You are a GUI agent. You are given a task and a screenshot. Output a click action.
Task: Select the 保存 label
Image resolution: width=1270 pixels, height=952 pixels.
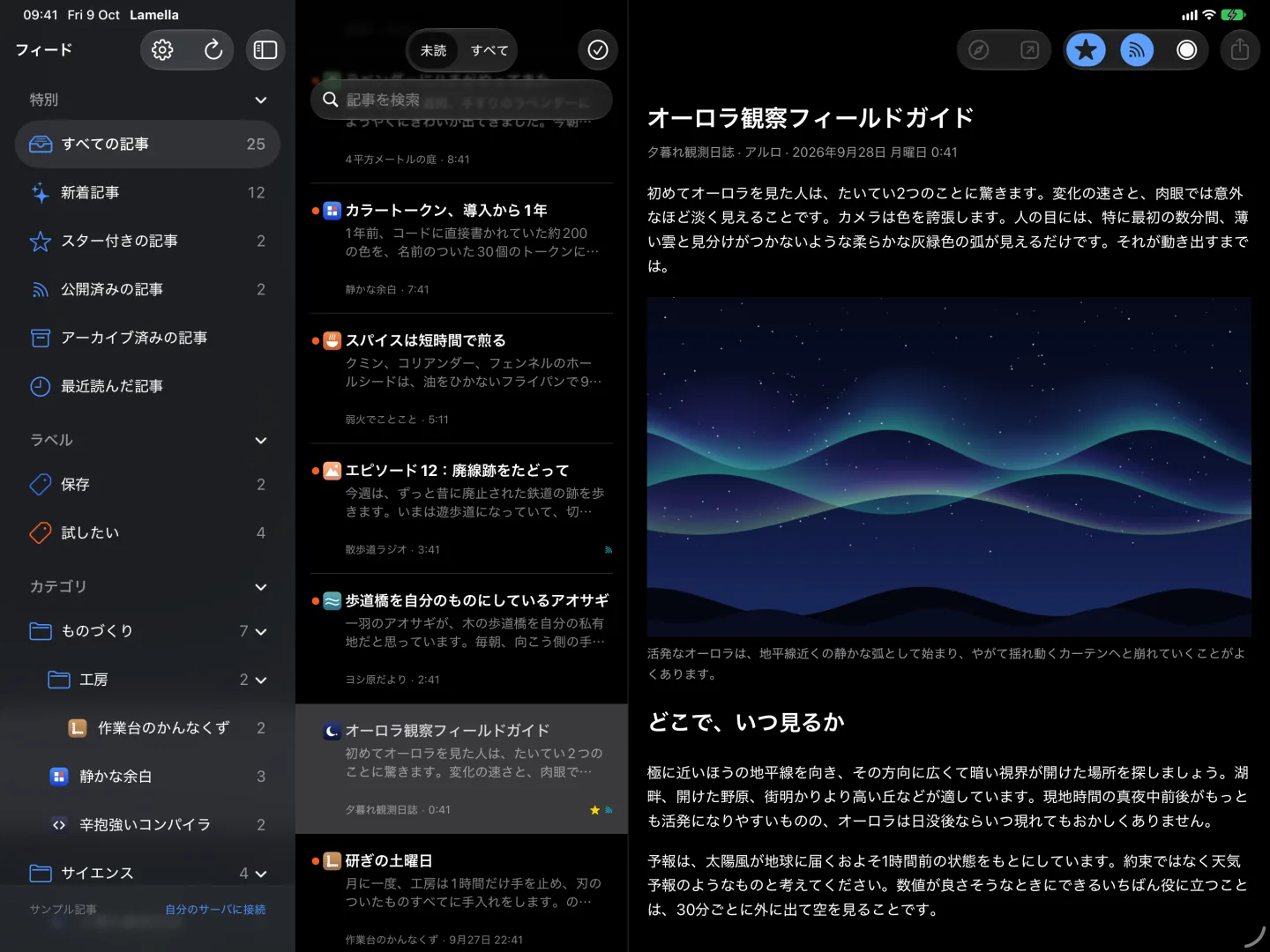(x=147, y=484)
